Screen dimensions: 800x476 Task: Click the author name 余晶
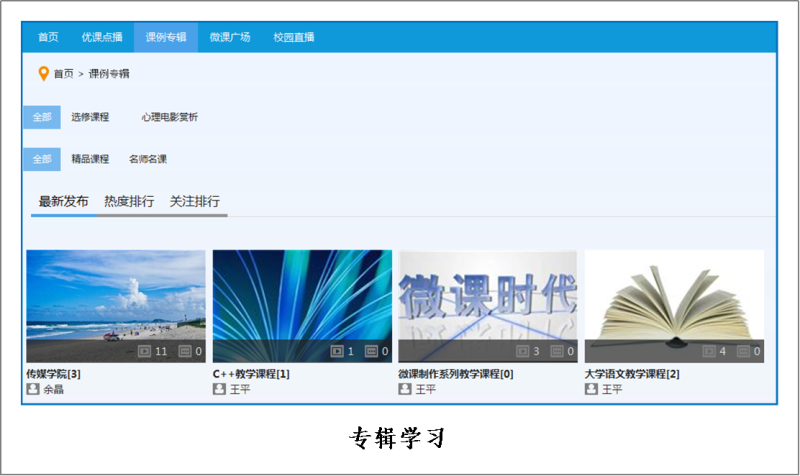[x=53, y=389]
